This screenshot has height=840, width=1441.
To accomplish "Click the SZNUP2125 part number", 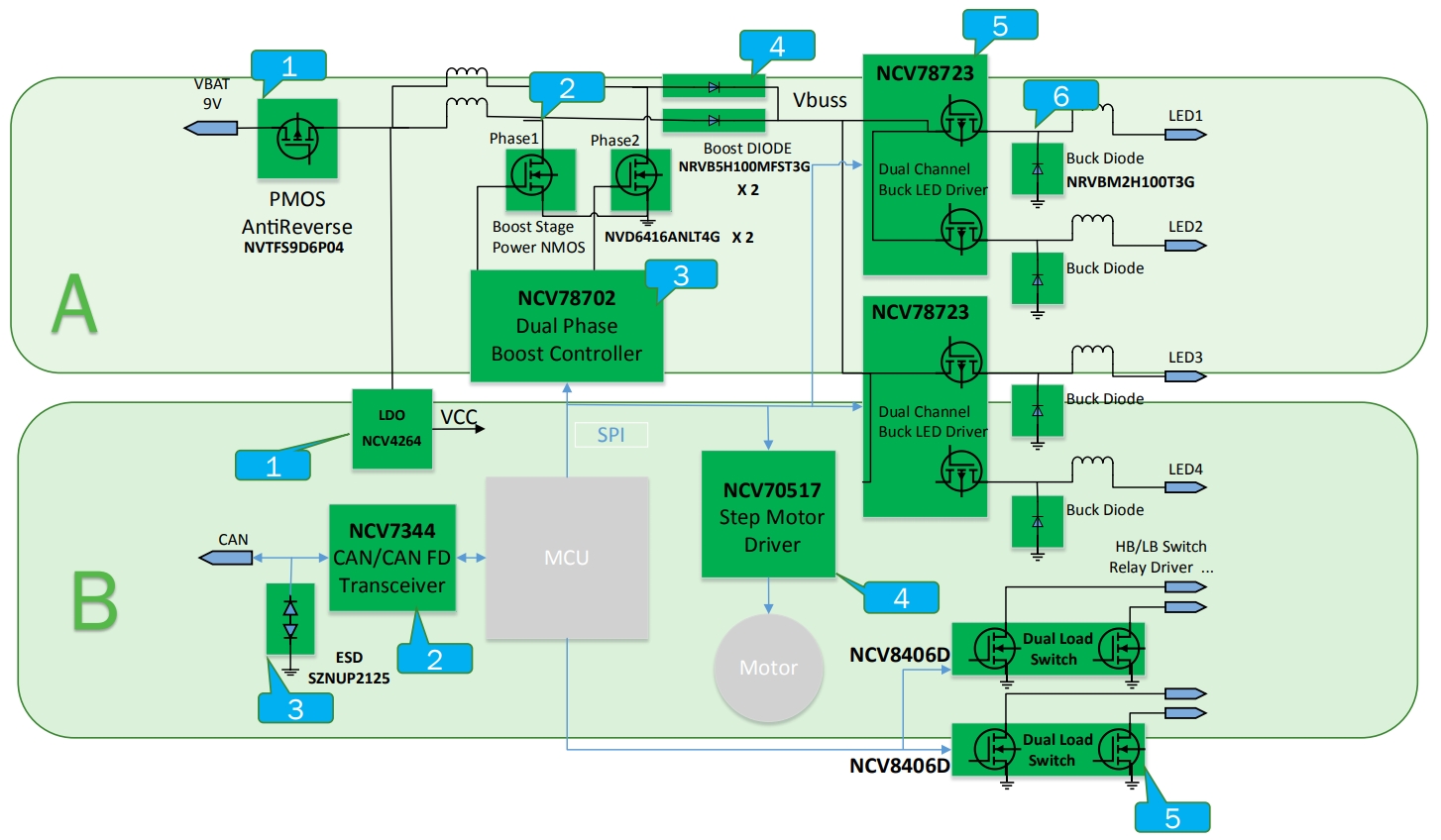I will pos(349,679).
